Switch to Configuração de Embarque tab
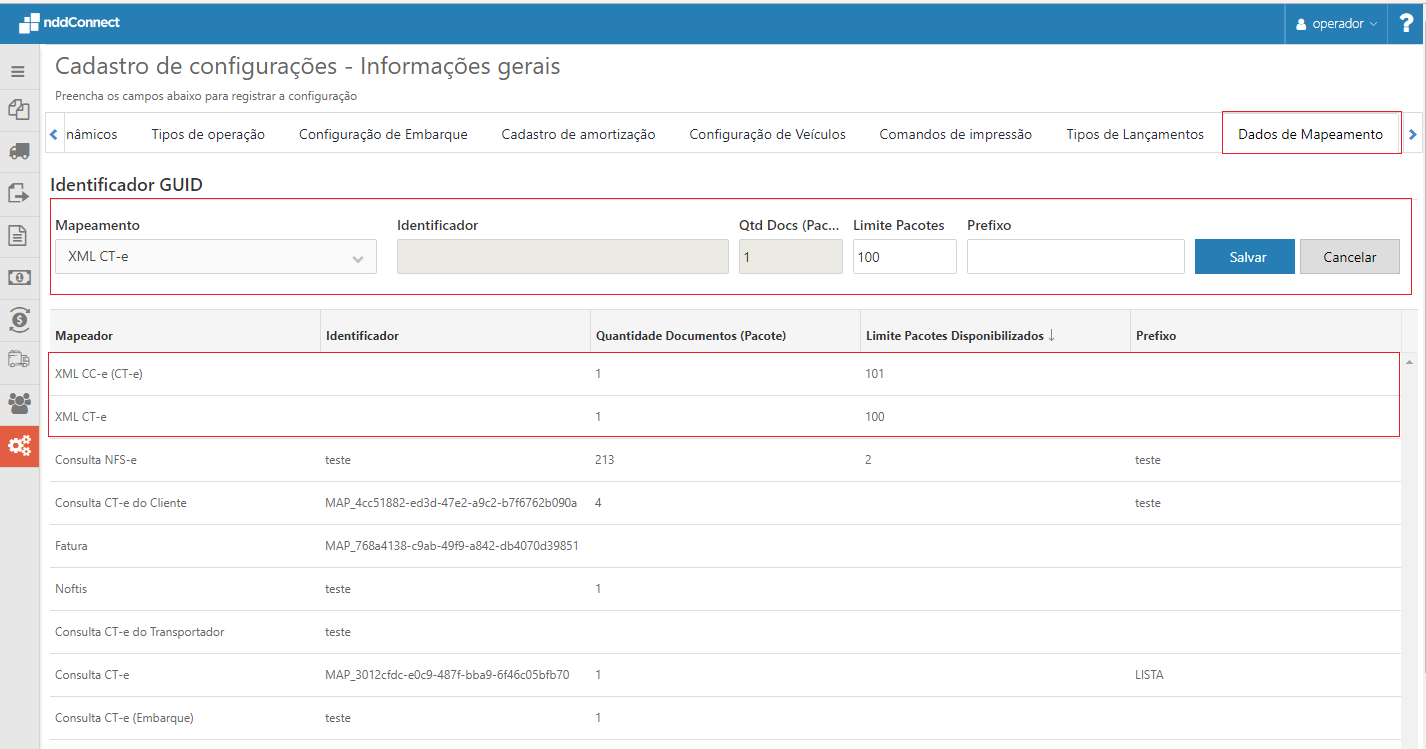1426x749 pixels. (383, 134)
